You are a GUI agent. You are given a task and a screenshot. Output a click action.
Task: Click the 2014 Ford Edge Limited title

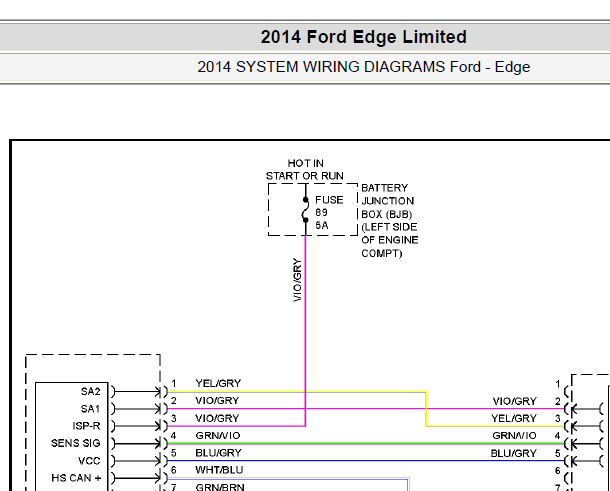363,37
